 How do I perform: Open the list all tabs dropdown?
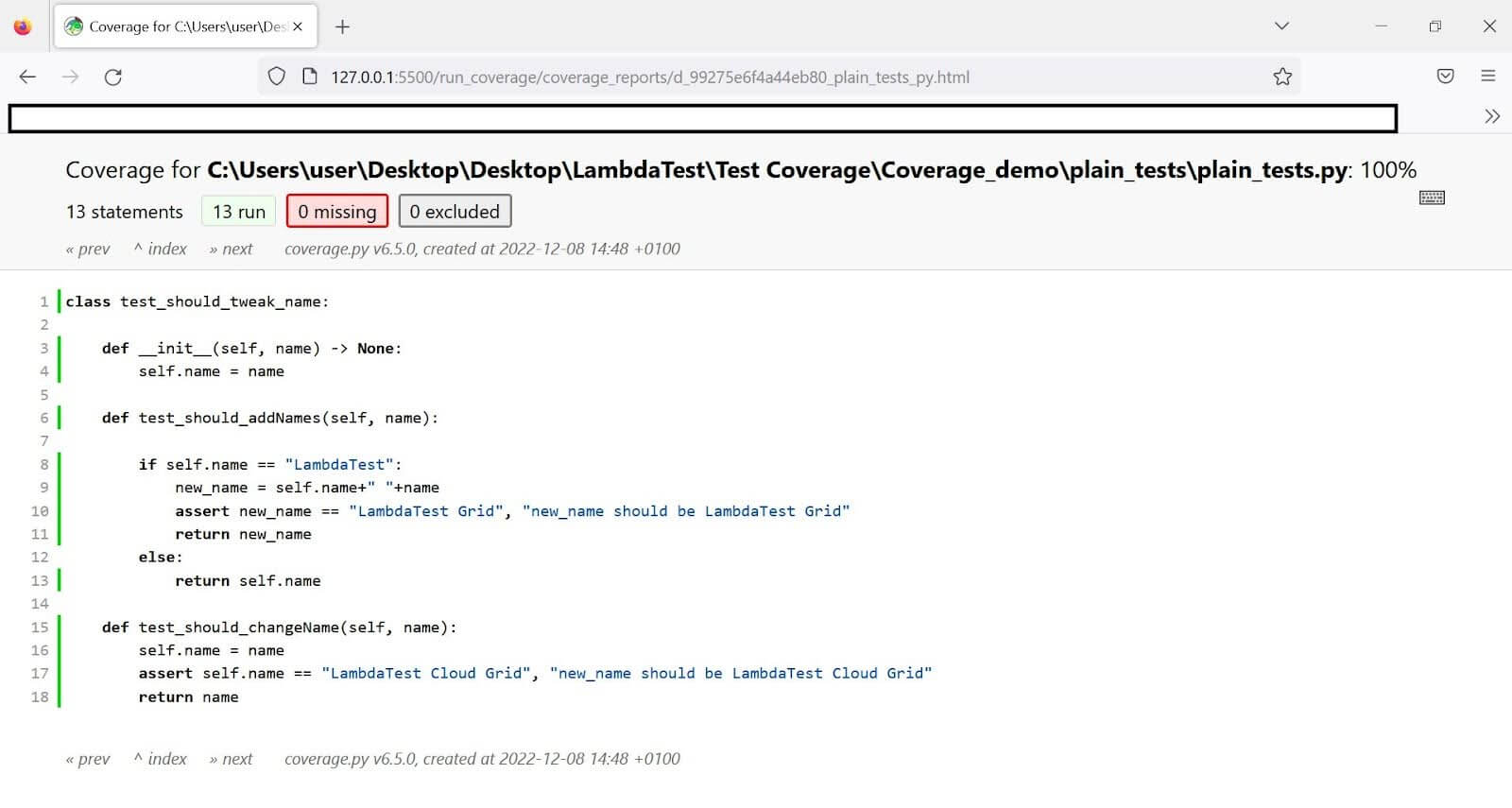tap(1281, 26)
